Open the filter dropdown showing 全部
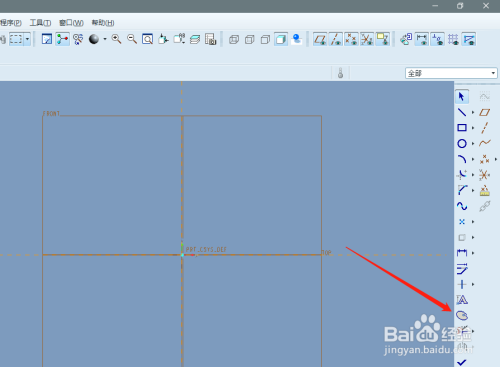 (x=451, y=73)
